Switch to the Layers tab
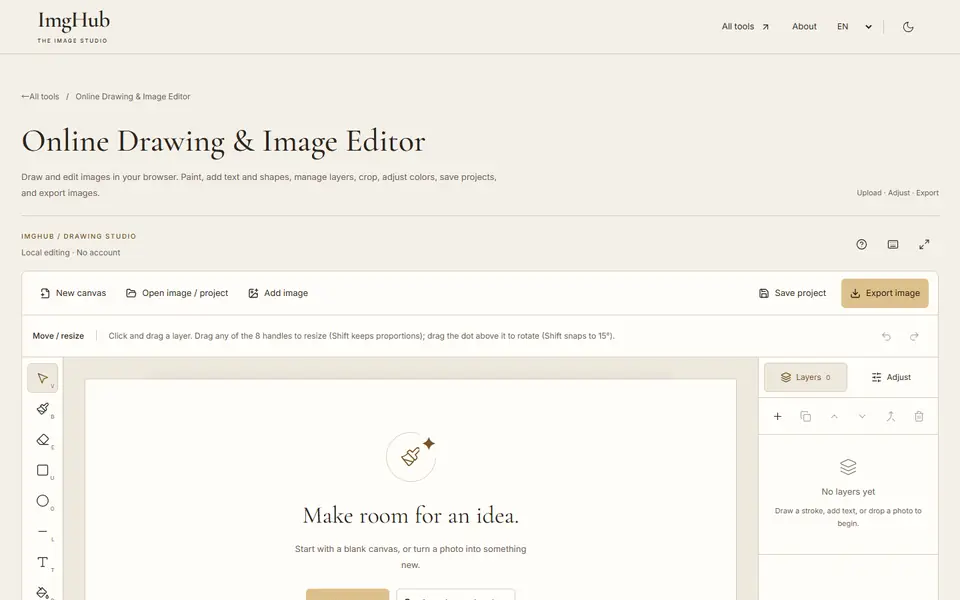The width and height of the screenshot is (960, 600). (806, 377)
